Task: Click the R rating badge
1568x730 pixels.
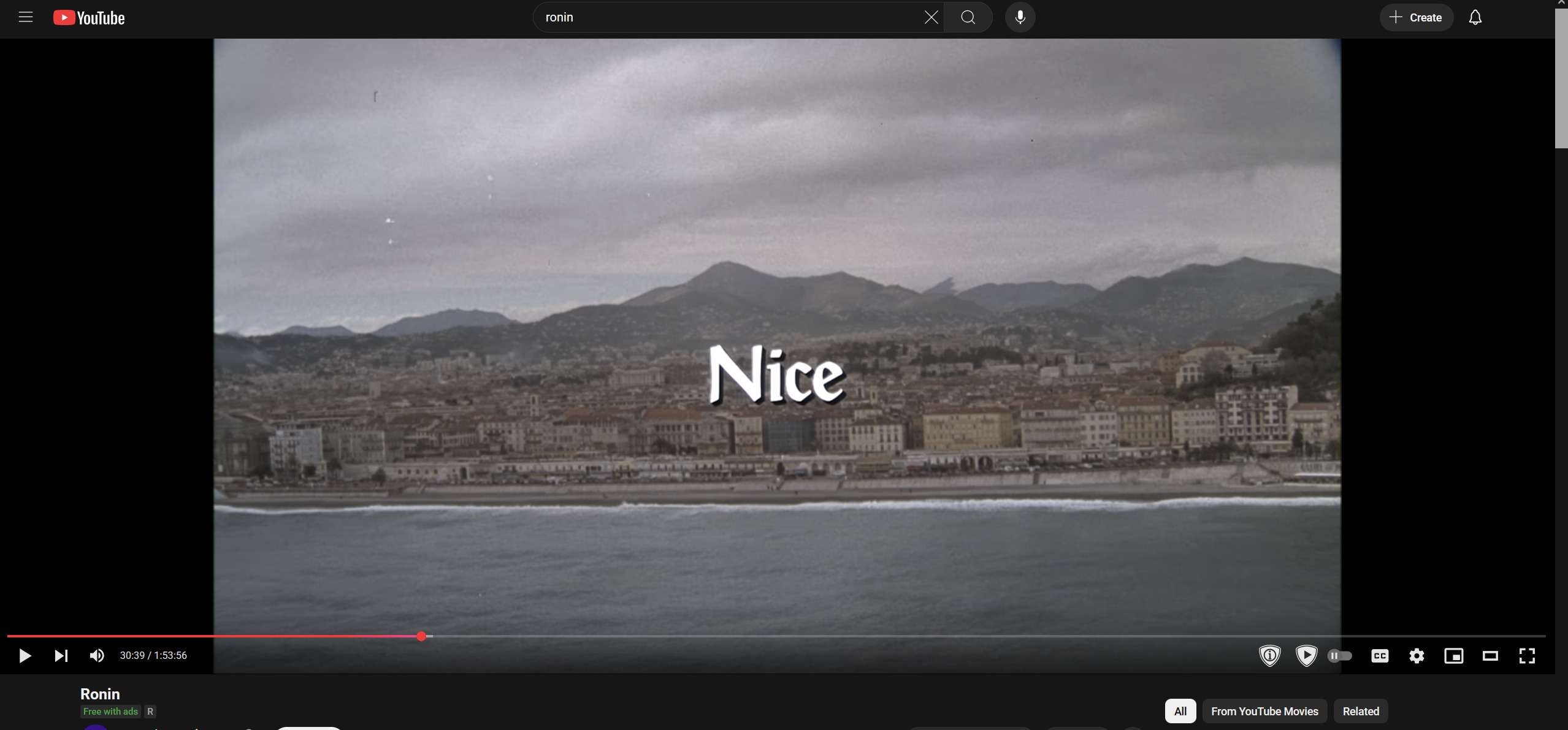Action: pos(150,712)
